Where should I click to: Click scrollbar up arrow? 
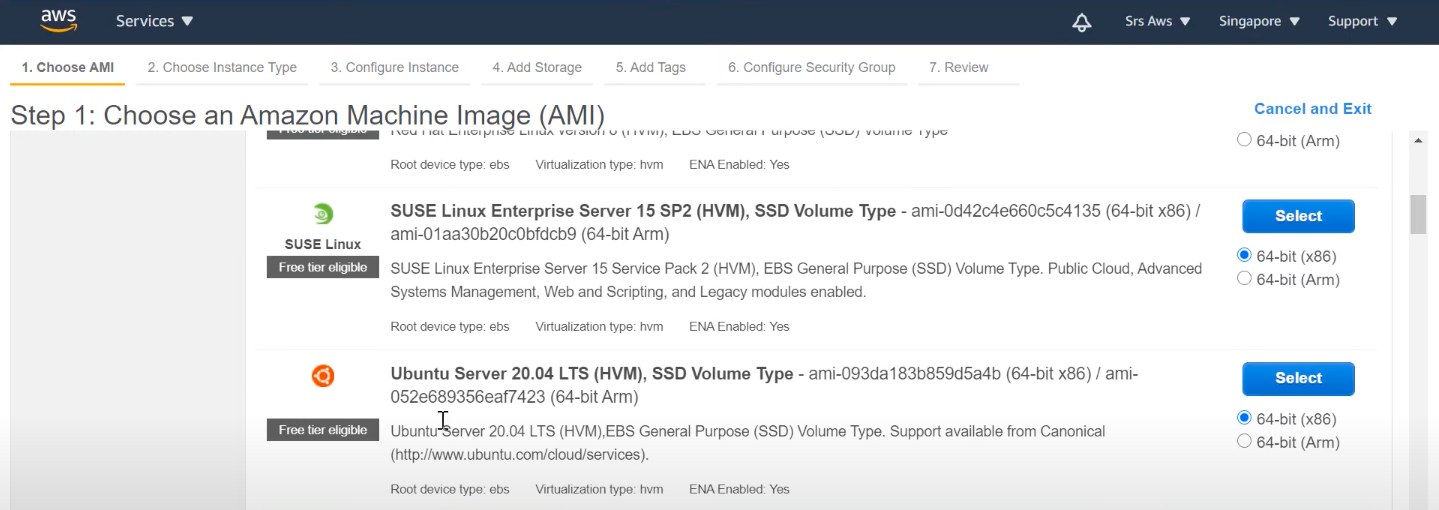click(1418, 141)
